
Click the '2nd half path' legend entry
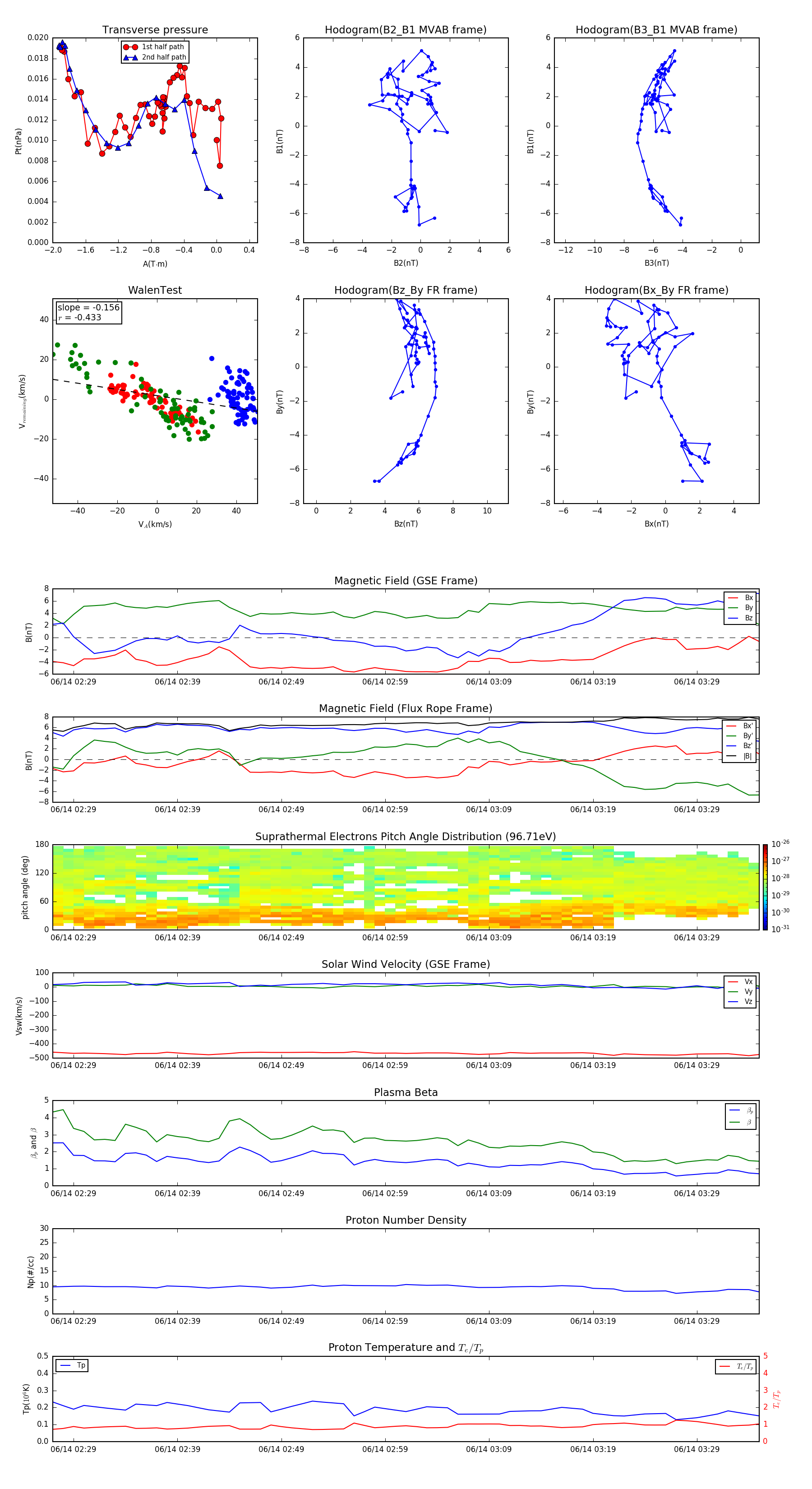point(155,57)
